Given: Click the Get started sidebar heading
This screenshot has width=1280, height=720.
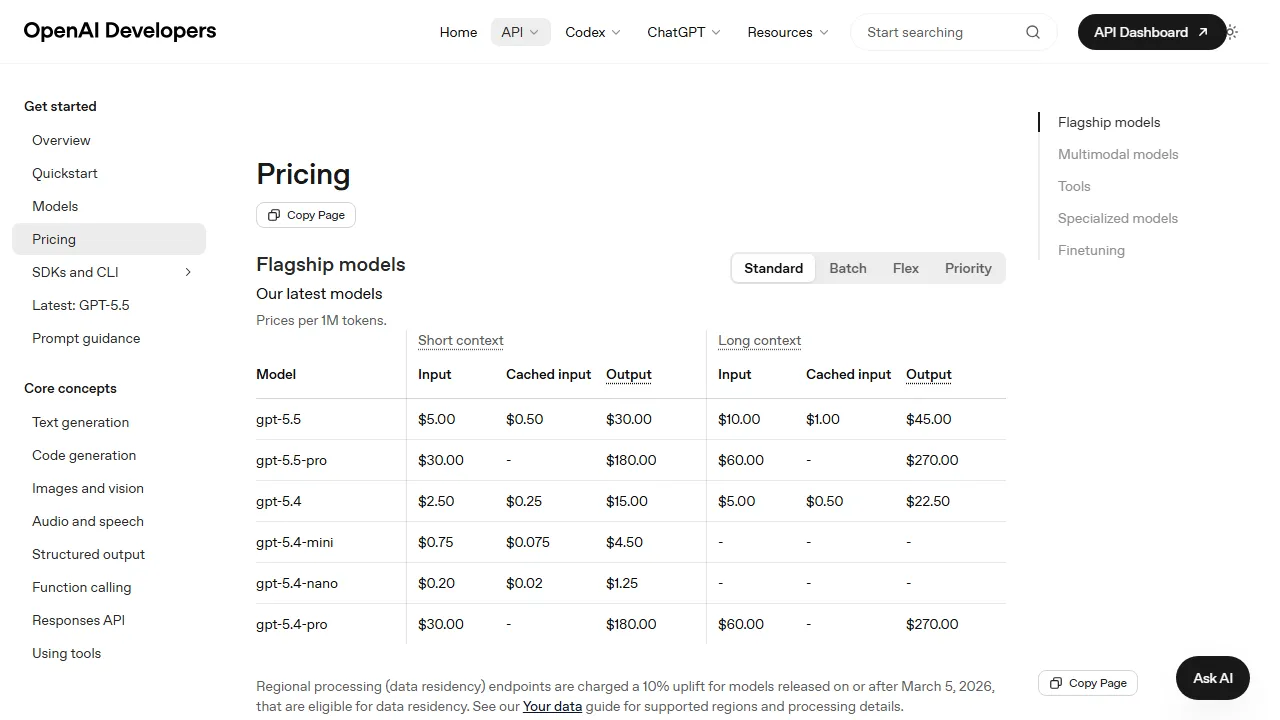Looking at the screenshot, I should point(60,106).
